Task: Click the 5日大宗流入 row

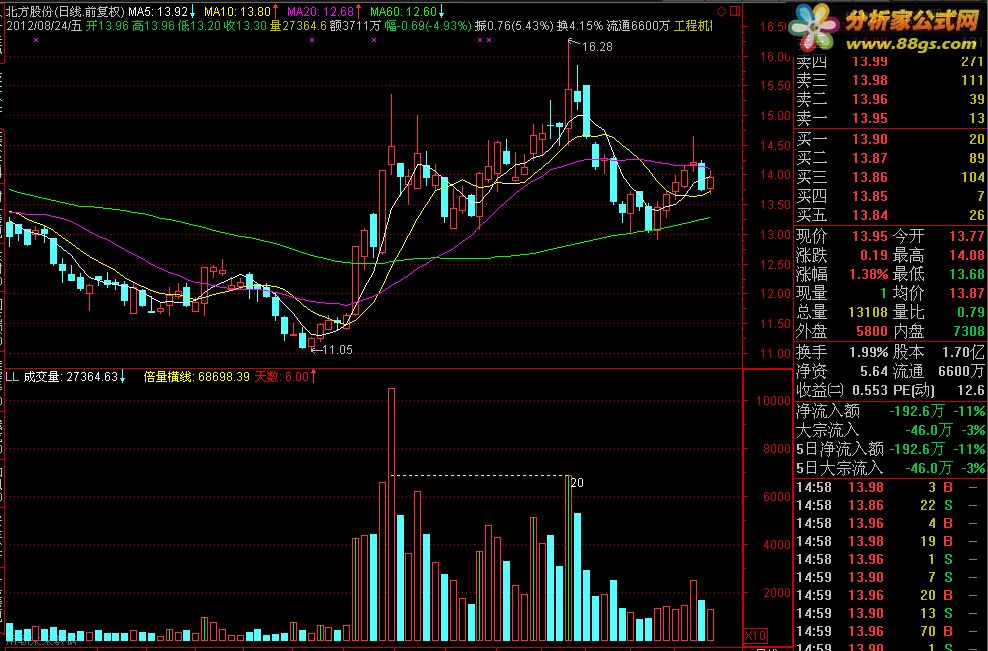Action: pos(890,468)
